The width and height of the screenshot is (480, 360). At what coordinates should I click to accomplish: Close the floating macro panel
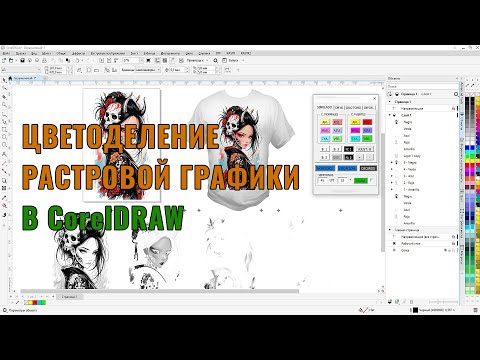tap(374, 98)
